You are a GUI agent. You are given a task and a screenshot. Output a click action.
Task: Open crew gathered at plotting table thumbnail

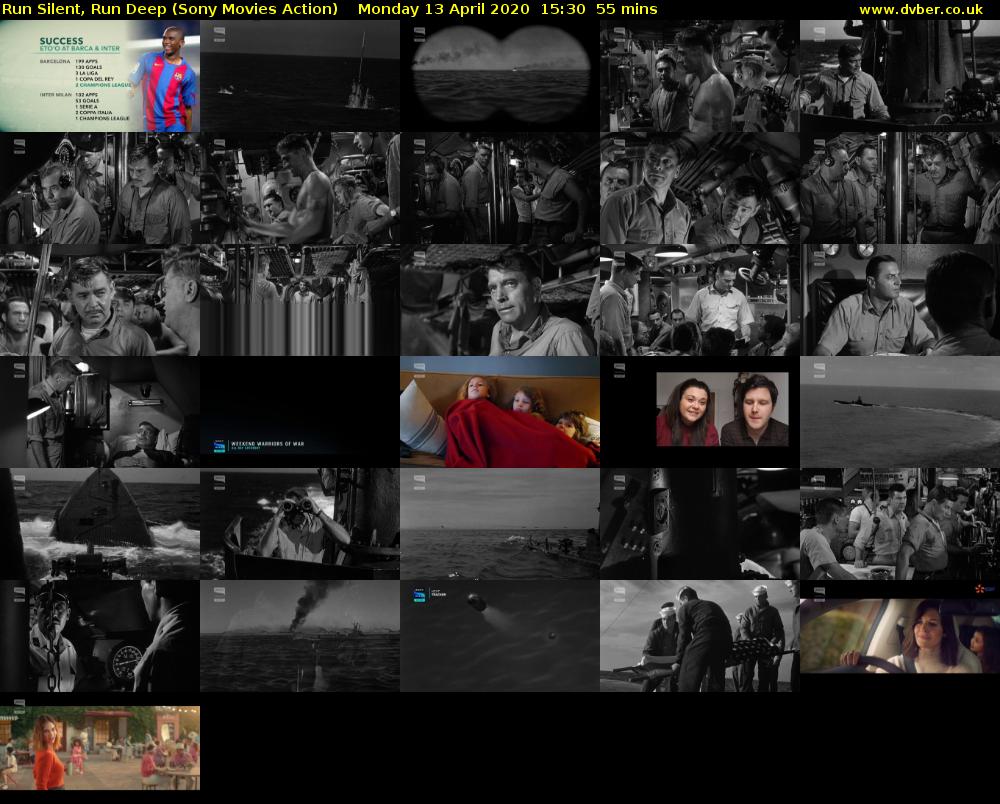point(900,524)
